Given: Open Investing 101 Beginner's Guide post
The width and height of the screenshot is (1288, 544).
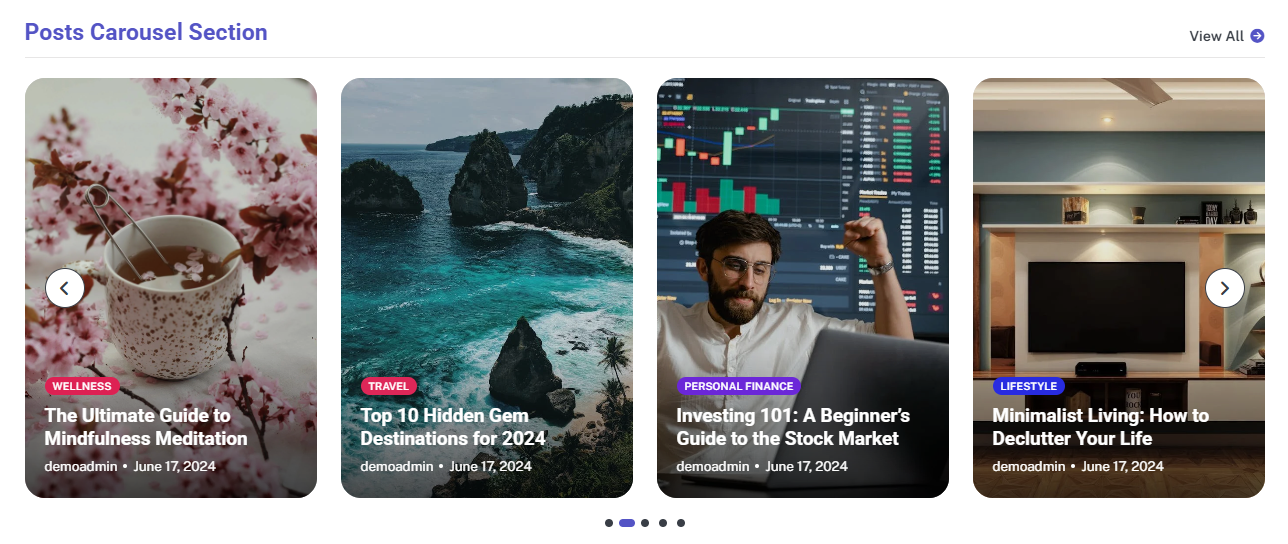Looking at the screenshot, I should click(793, 427).
